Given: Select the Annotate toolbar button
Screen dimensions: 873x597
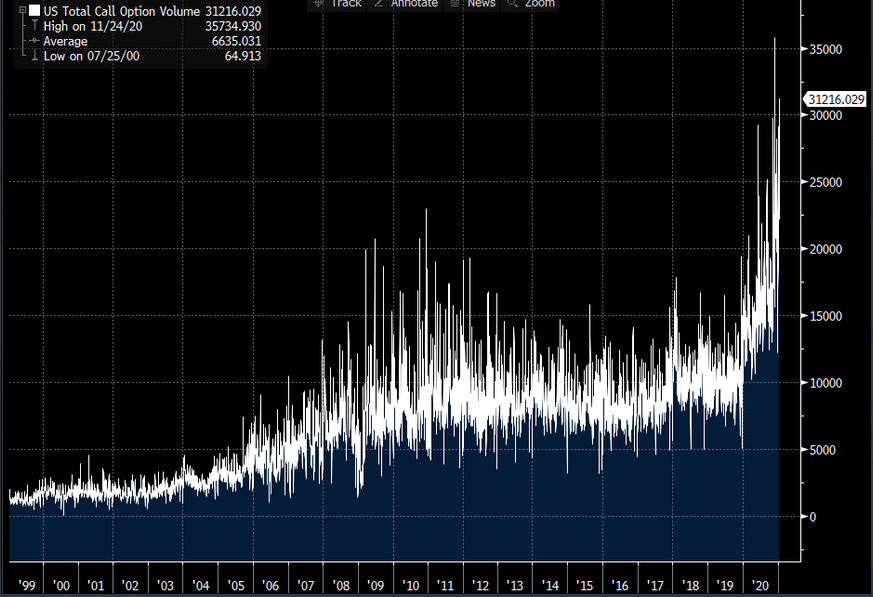Looking at the screenshot, I should tap(405, 4).
